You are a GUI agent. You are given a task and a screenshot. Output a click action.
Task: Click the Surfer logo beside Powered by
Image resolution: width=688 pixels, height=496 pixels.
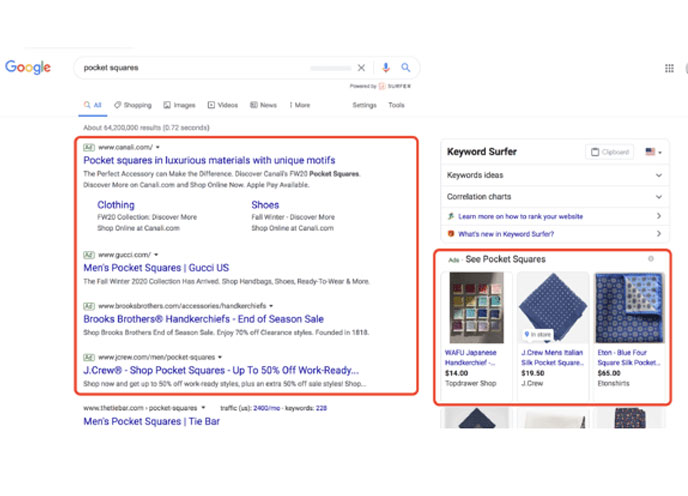(x=395, y=86)
